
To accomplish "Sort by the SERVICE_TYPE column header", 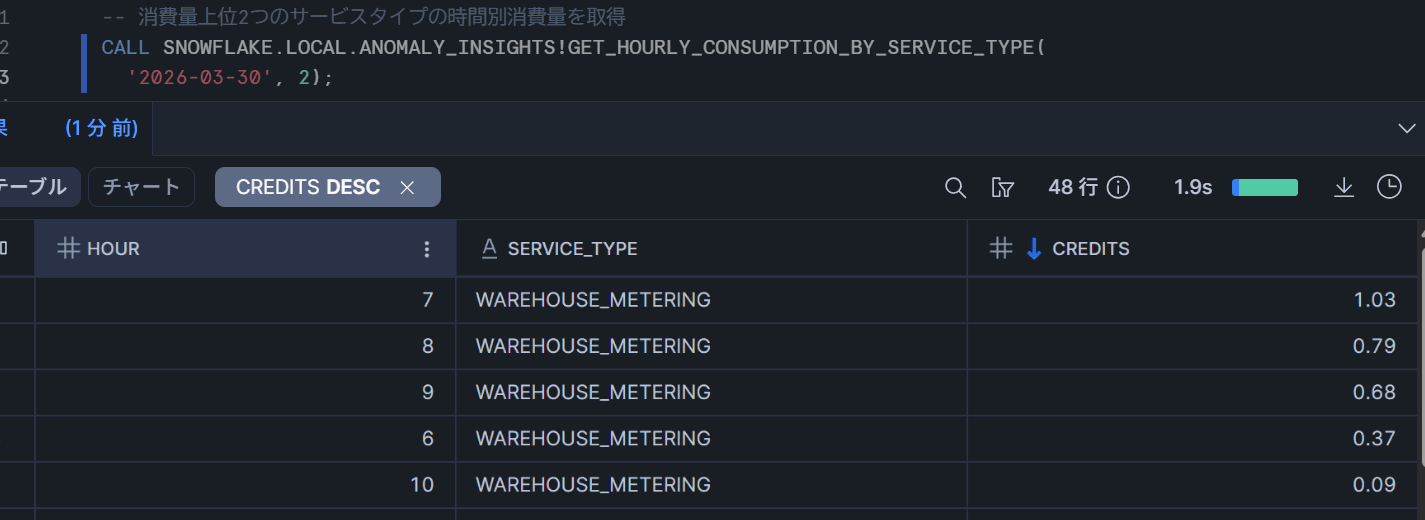I will click(x=572, y=249).
